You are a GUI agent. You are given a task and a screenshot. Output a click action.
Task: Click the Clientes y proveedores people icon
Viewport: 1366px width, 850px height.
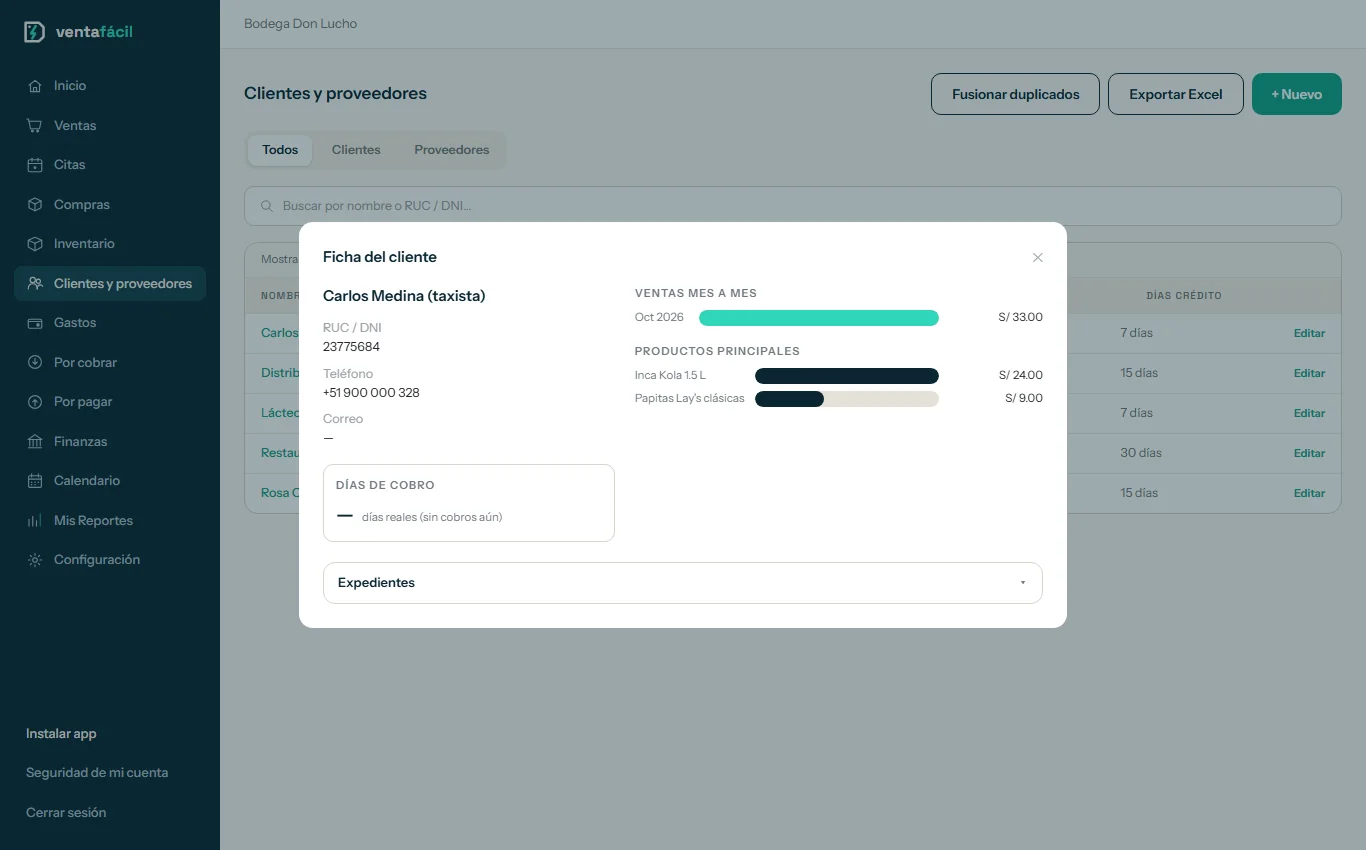pyautogui.click(x=35, y=284)
